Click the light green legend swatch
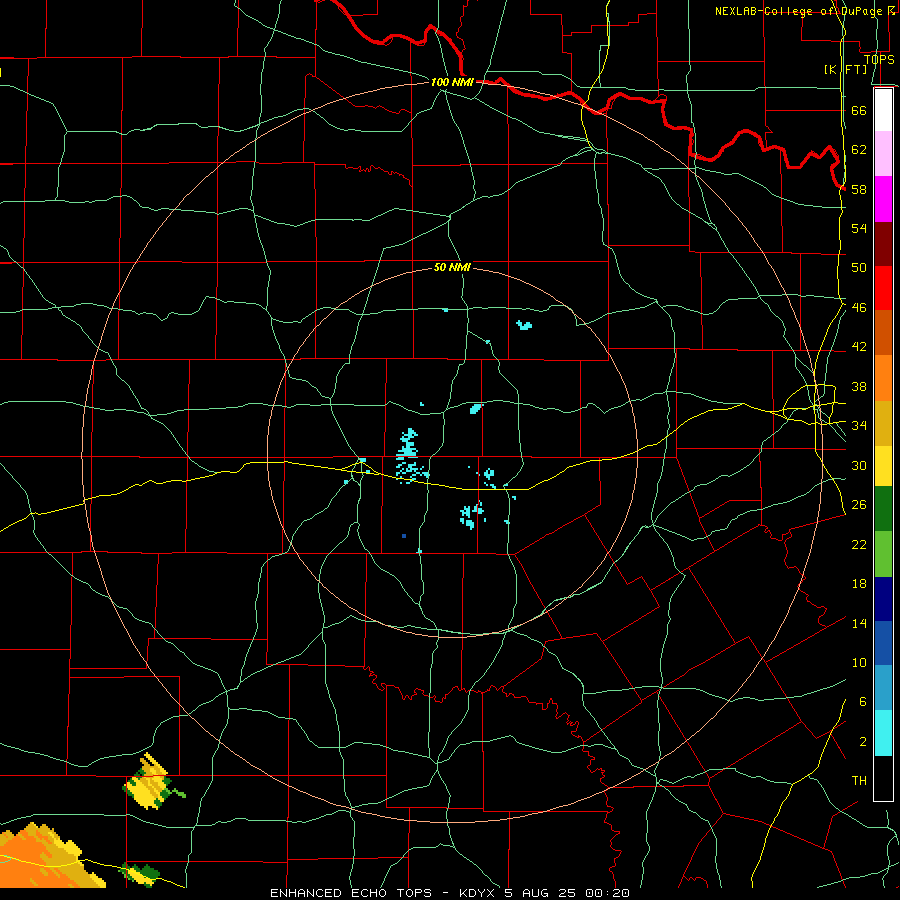The width and height of the screenshot is (900, 900). (883, 554)
